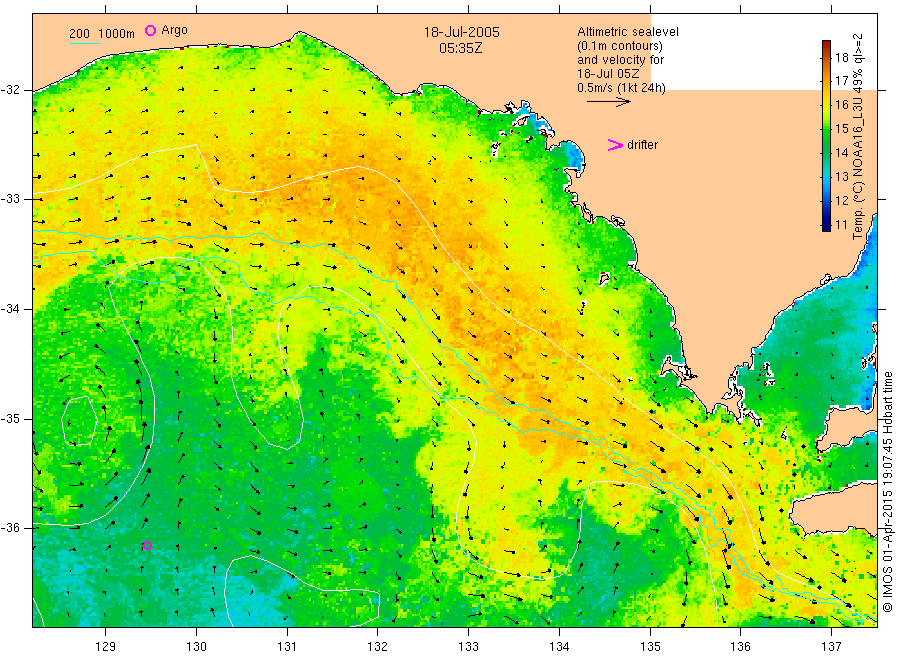Screen dimensions: 900x660
Task: Click the 0.5m/s velocity scale arrow
Action: pyautogui.click(x=608, y=102)
